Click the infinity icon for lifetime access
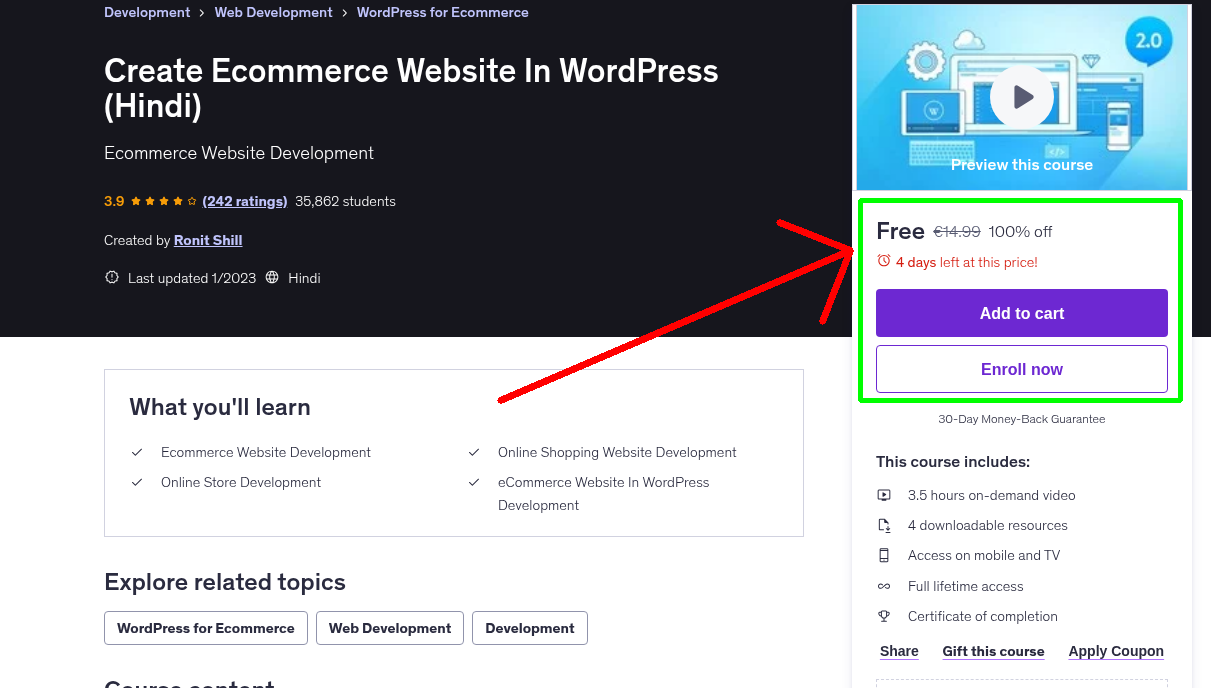The image size is (1211, 688). pyautogui.click(x=884, y=586)
